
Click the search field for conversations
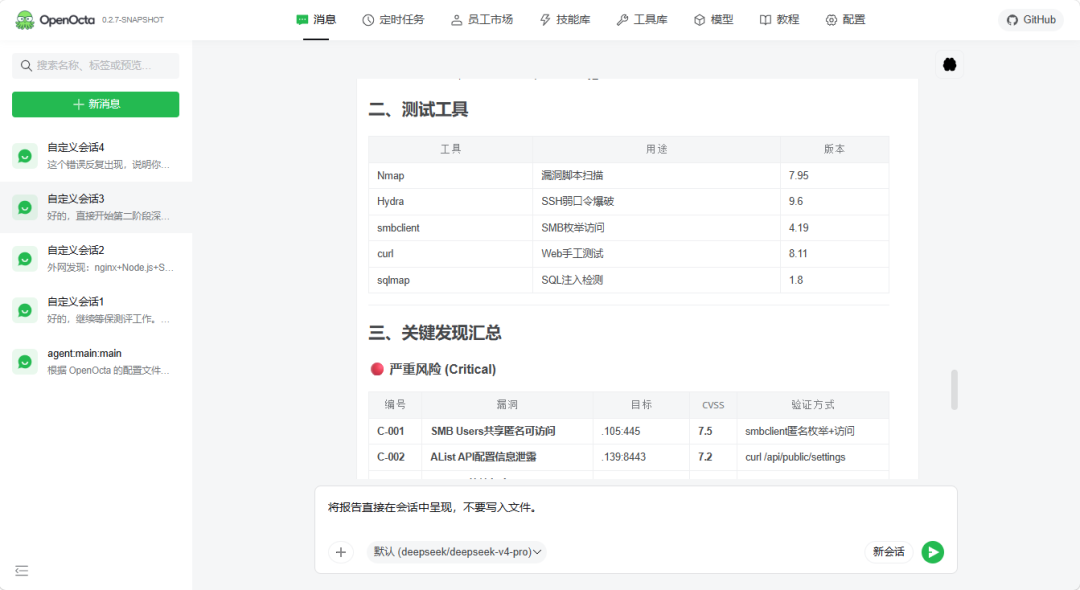tap(96, 65)
